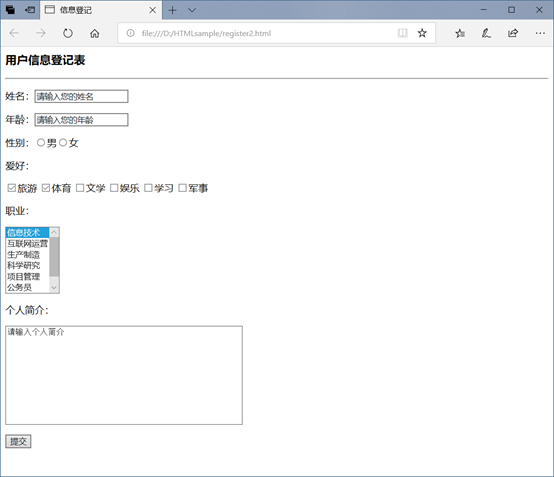The height and width of the screenshot is (477, 554).
Task: Click the set tabs aside icon
Action: [30, 10]
